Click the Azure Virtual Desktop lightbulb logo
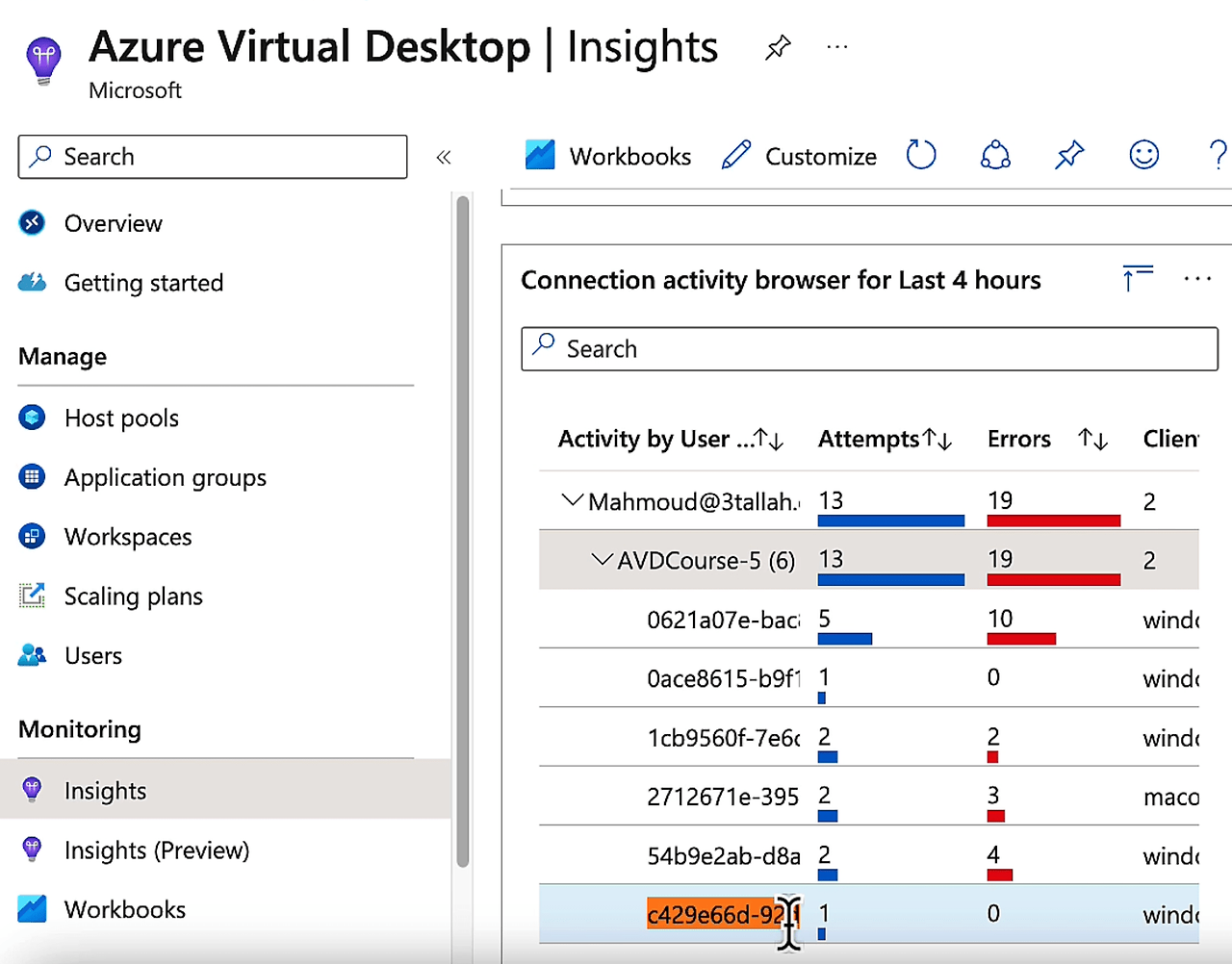The width and height of the screenshot is (1232, 964). click(43, 61)
